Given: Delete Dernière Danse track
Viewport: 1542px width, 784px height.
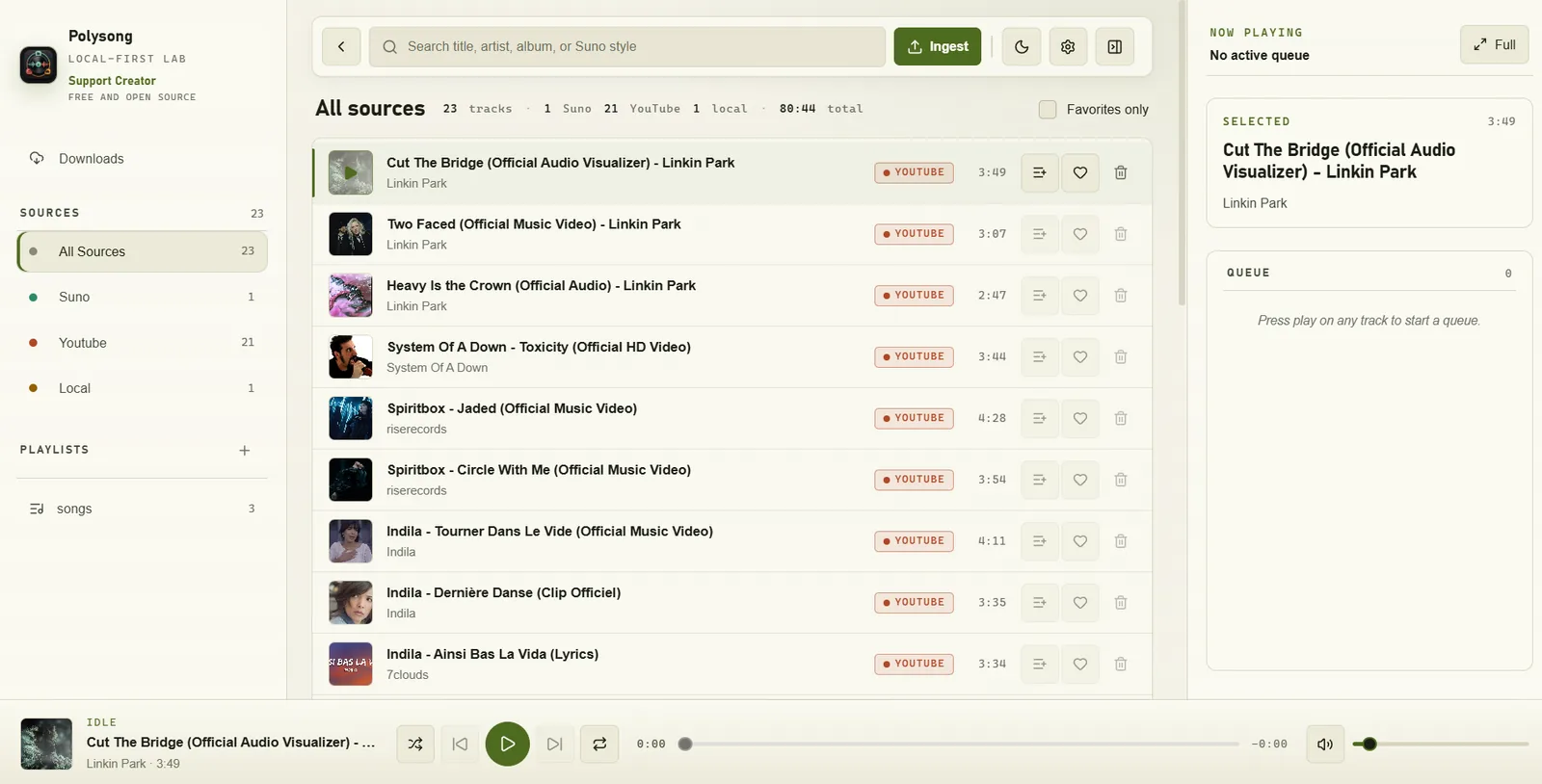Looking at the screenshot, I should pos(1121,603).
